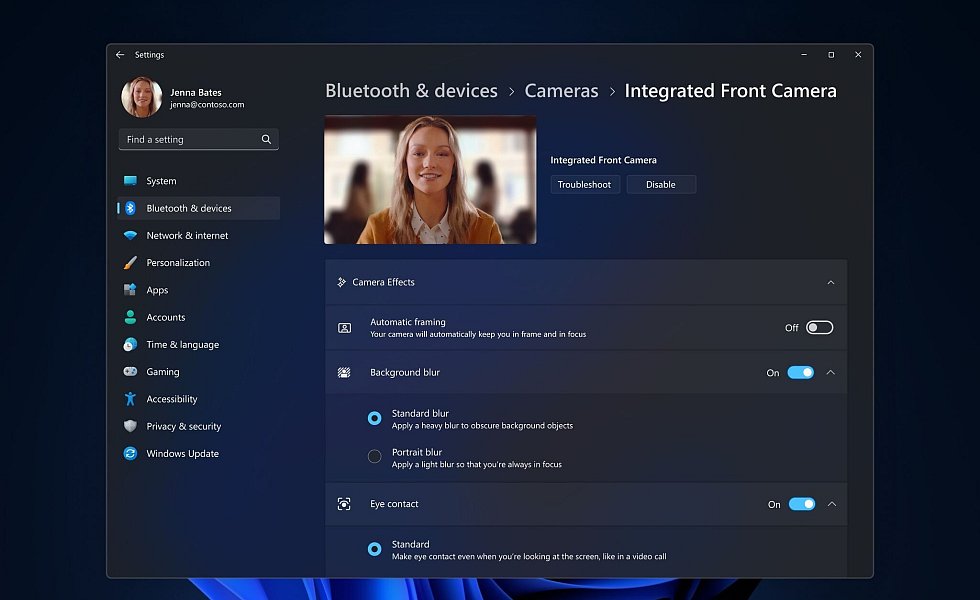
Task: Click the Background blur label
Action: pyautogui.click(x=405, y=372)
